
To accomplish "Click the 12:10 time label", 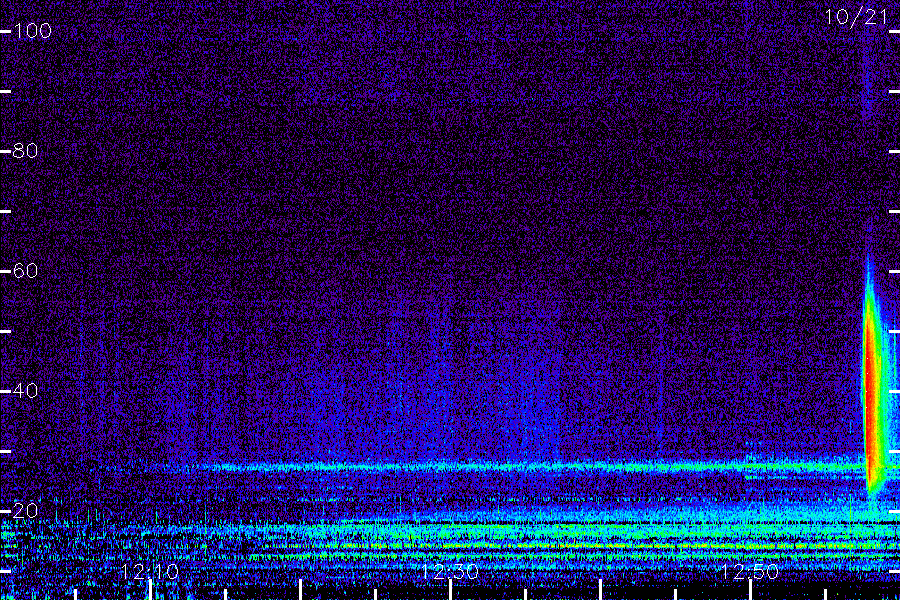I will 150,572.
